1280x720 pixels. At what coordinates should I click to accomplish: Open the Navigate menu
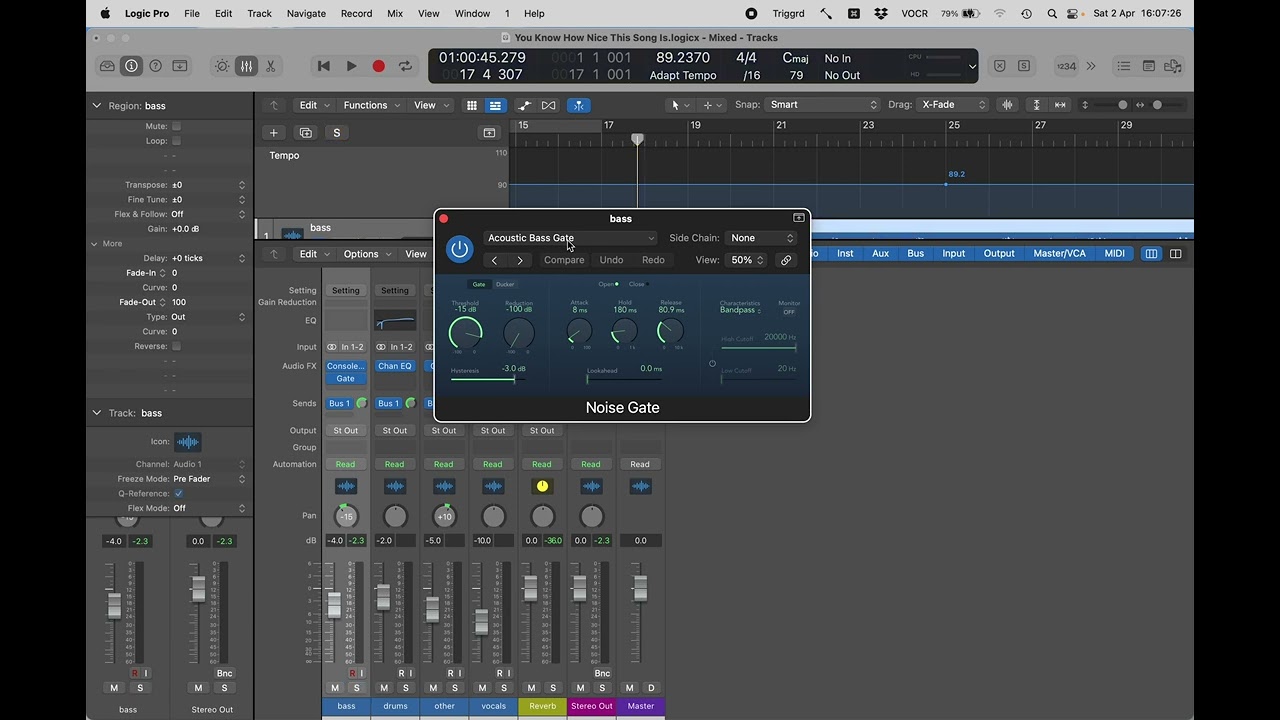click(306, 13)
